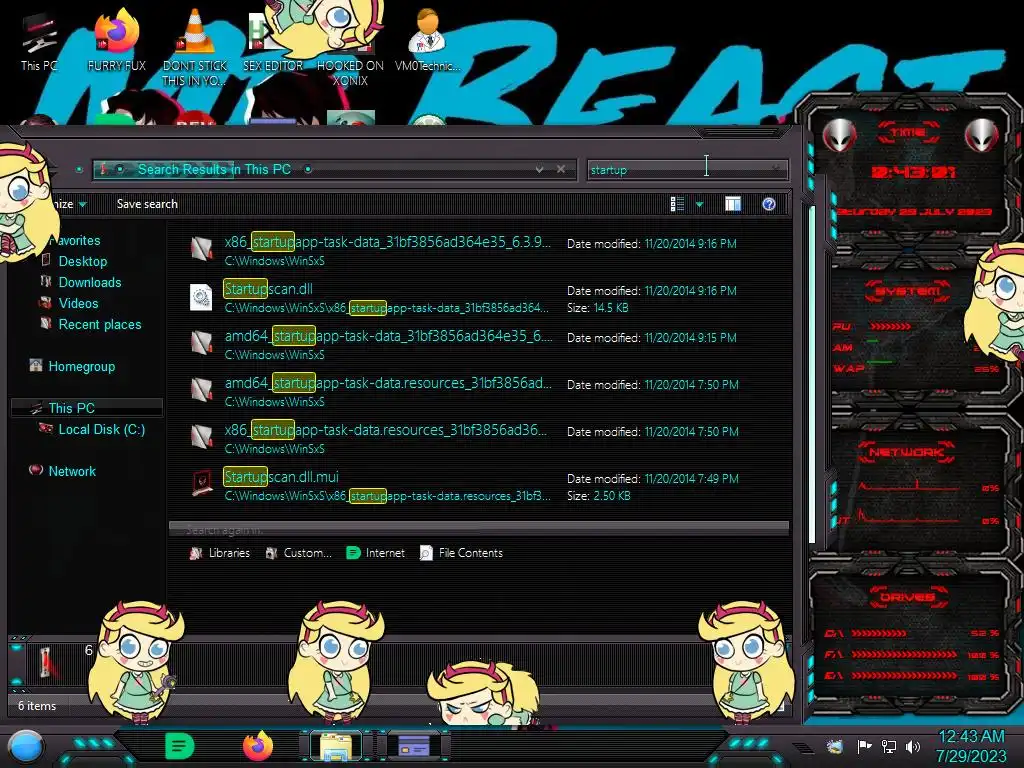This screenshot has height=768, width=1024.
Task: Select Downloads in Favorites
Action: coord(90,282)
